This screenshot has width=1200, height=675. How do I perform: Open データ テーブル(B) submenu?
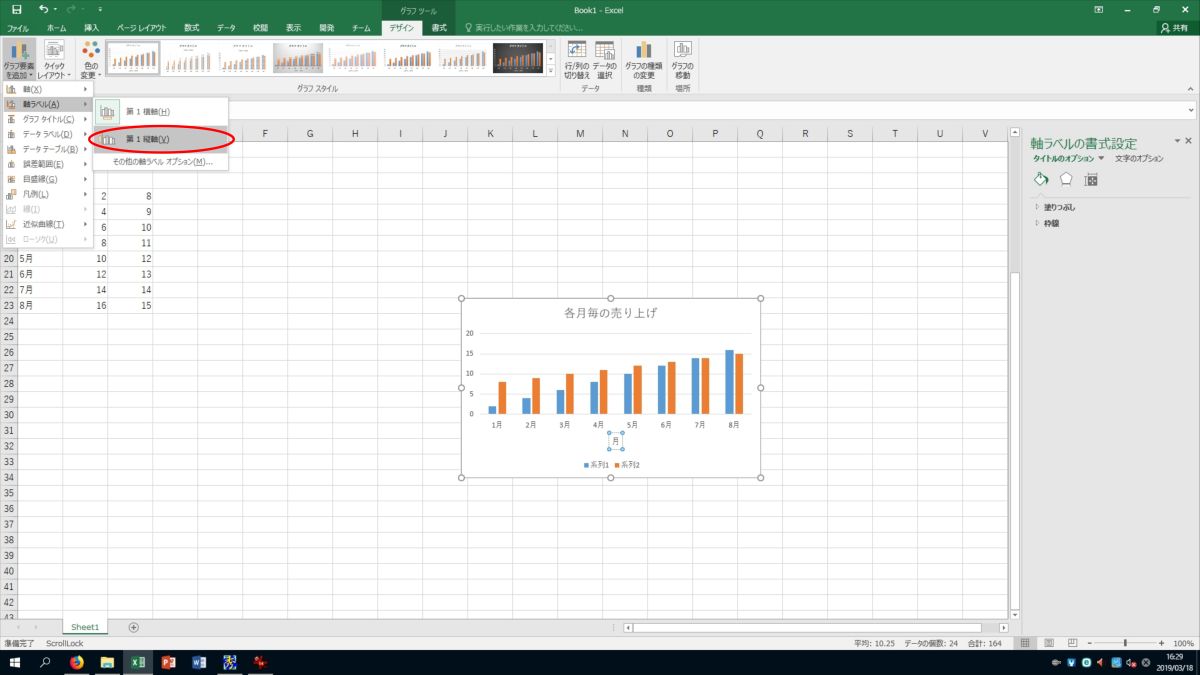47,149
